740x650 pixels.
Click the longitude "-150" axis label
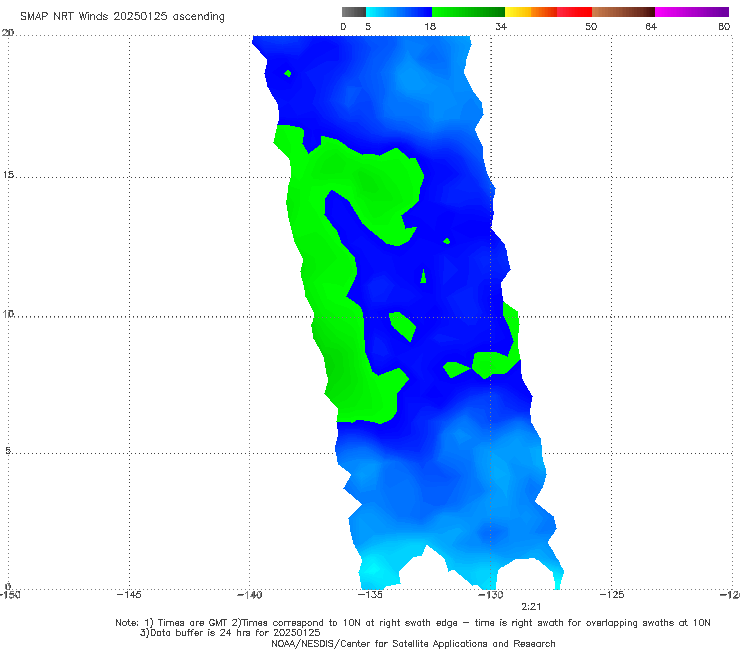10,595
